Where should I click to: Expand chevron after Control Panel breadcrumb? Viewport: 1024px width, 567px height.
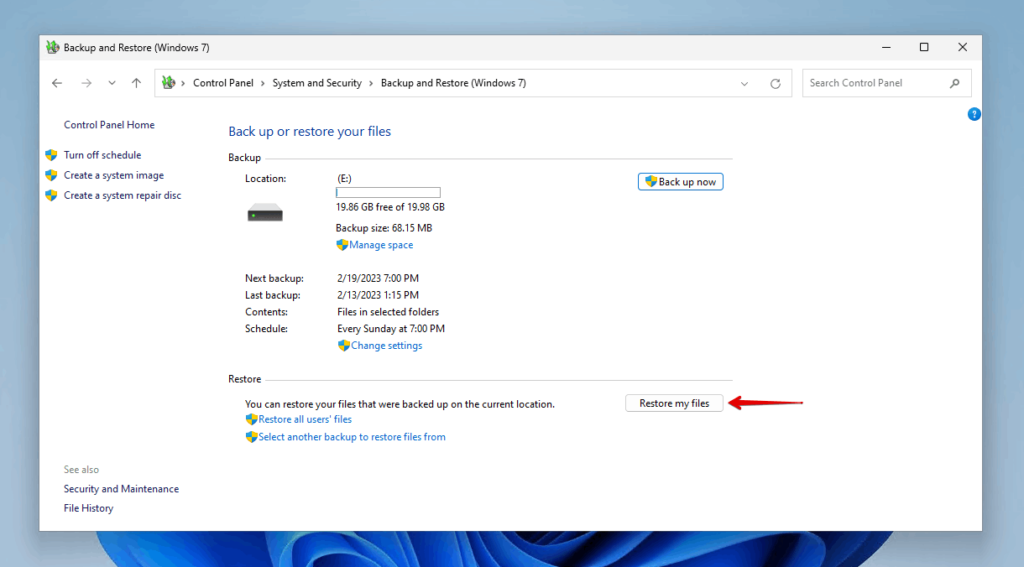263,83
